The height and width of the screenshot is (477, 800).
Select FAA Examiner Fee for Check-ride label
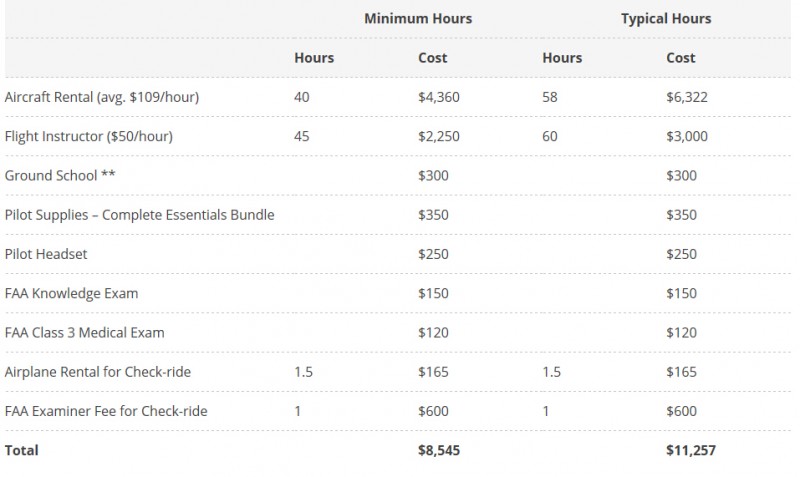(106, 411)
